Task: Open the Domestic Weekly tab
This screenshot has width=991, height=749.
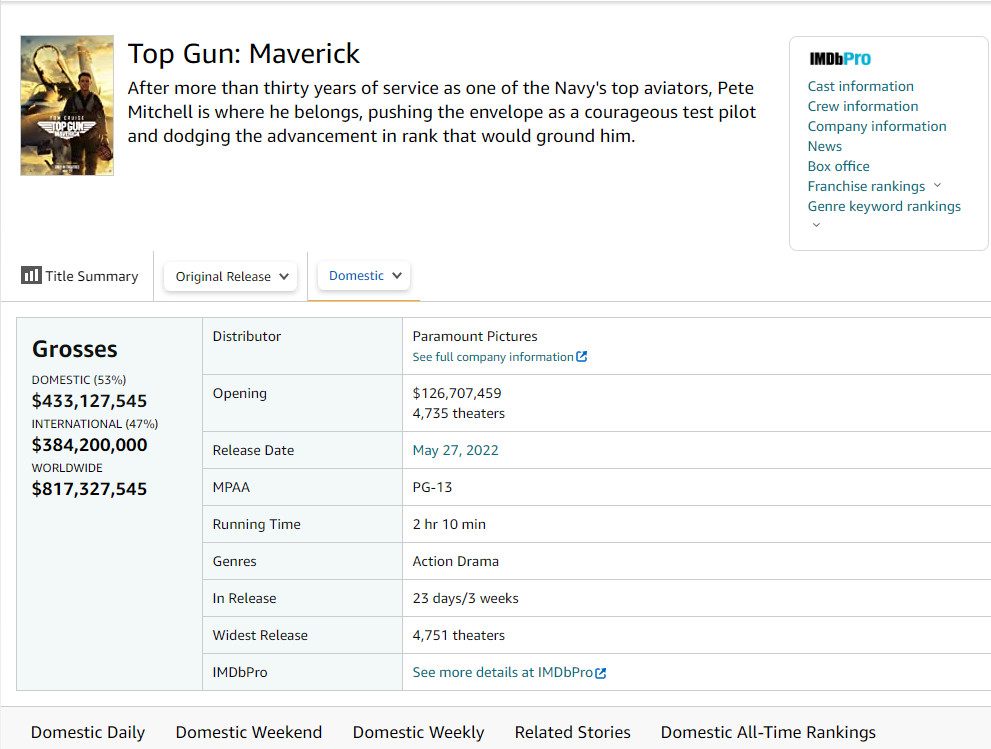Action: [x=418, y=732]
